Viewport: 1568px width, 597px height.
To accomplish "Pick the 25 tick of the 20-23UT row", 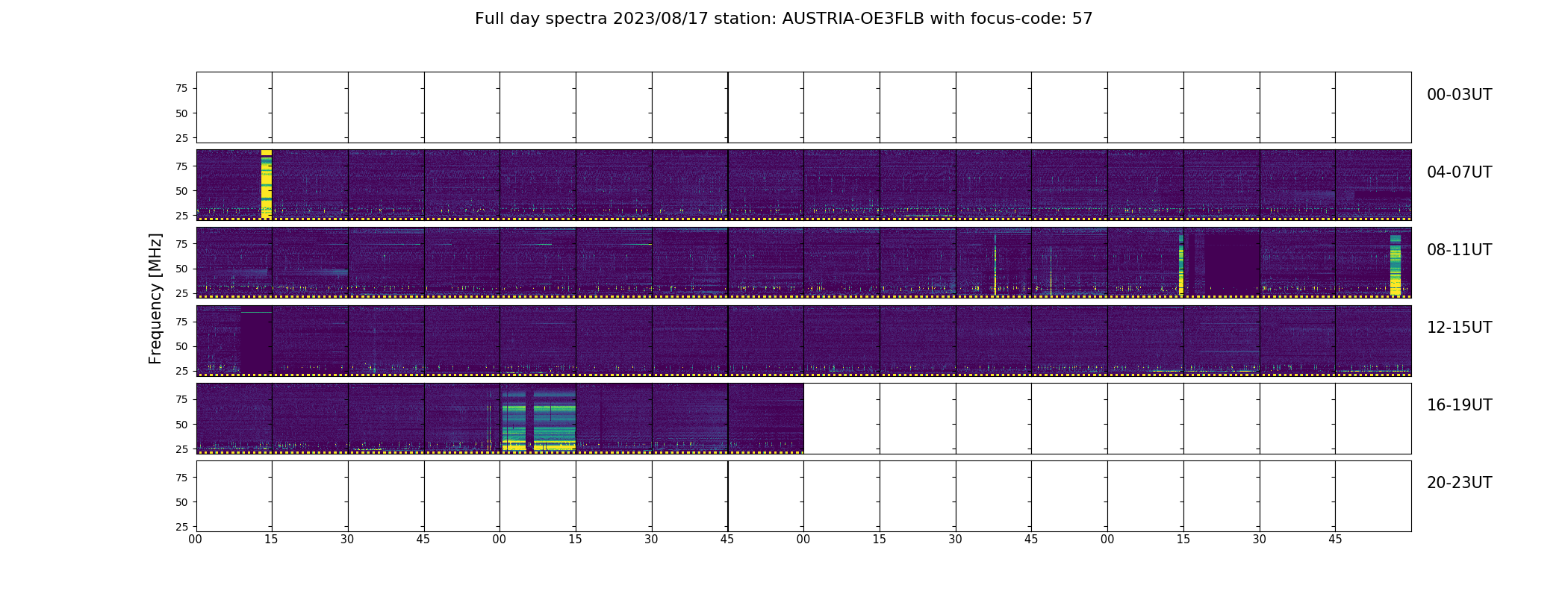I will [x=181, y=527].
